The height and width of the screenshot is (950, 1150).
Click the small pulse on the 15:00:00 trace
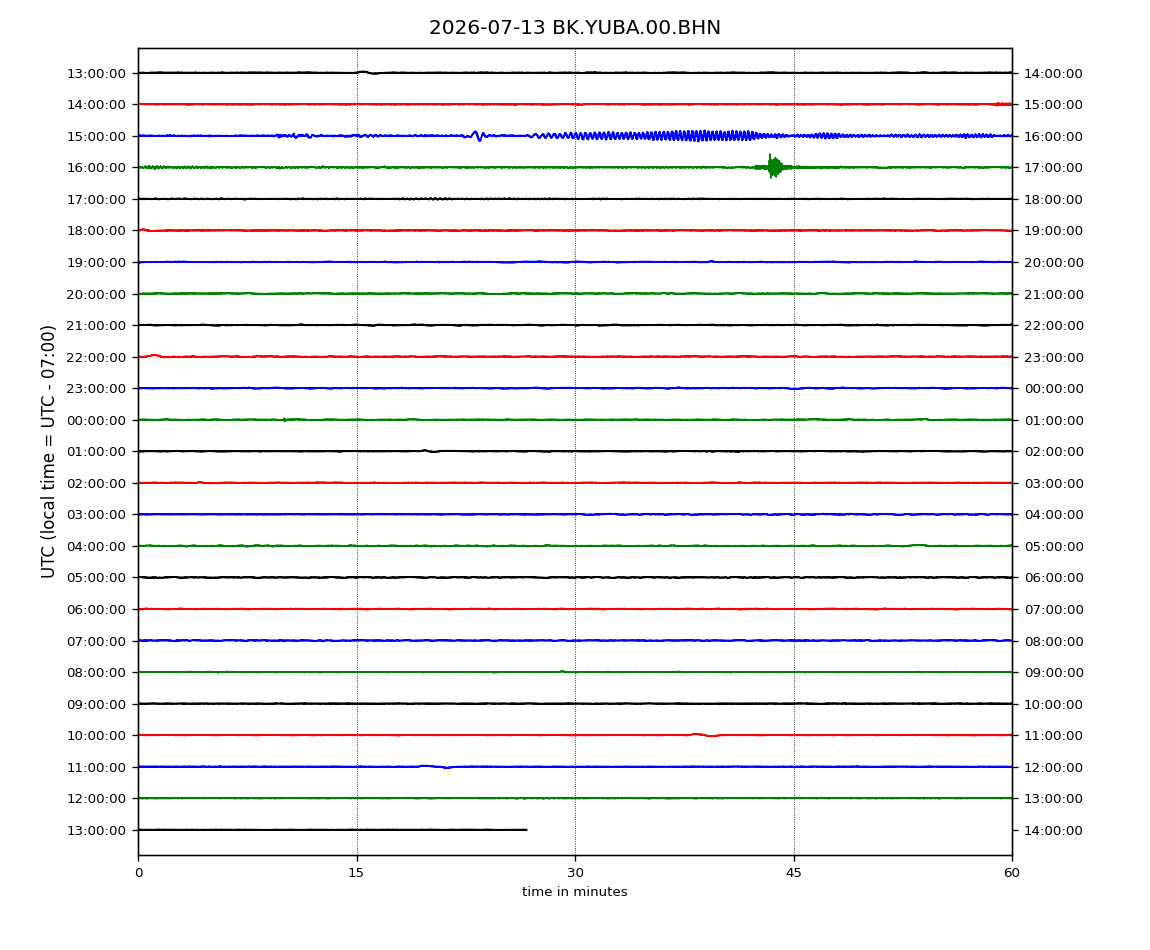477,136
